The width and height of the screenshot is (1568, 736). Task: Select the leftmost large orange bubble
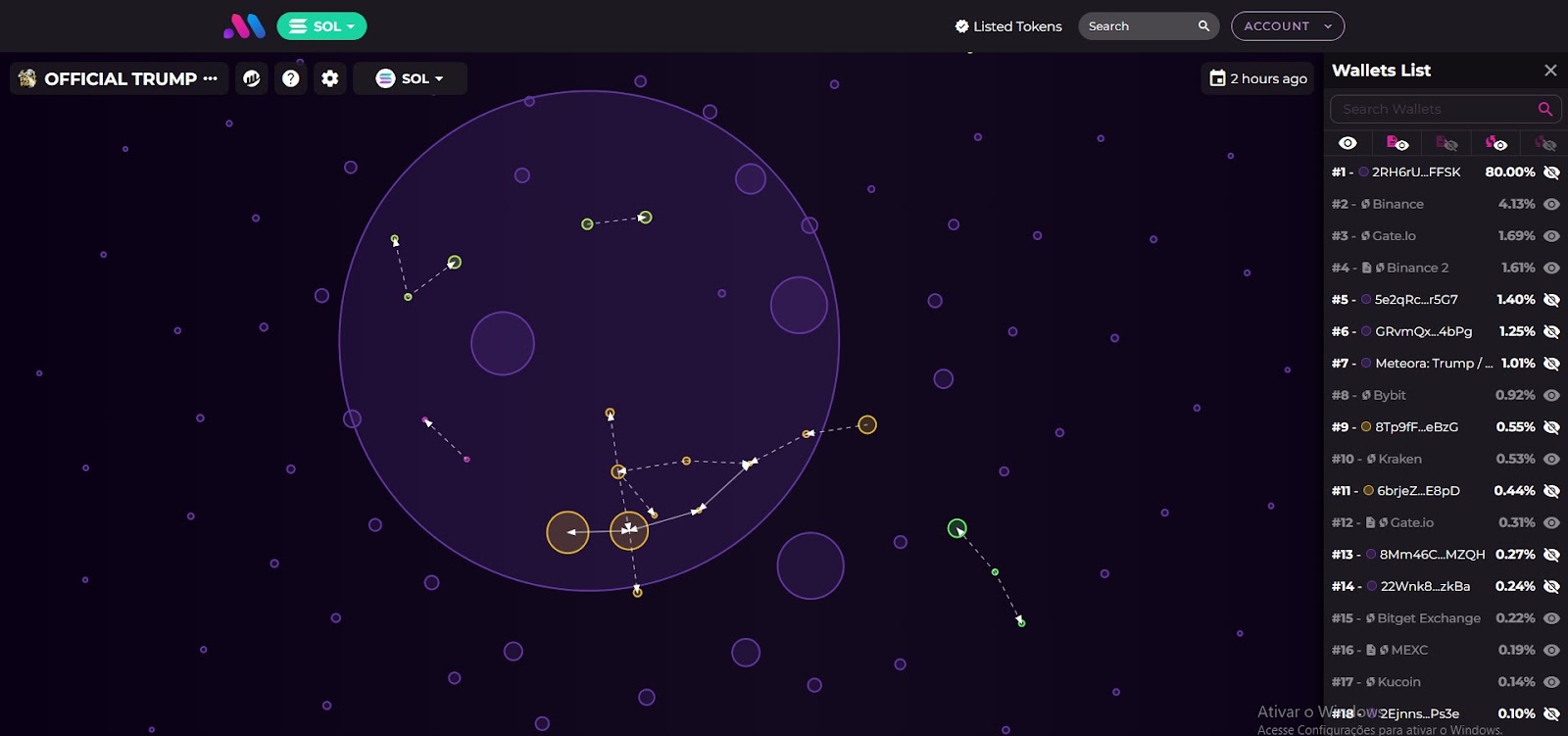pos(567,532)
